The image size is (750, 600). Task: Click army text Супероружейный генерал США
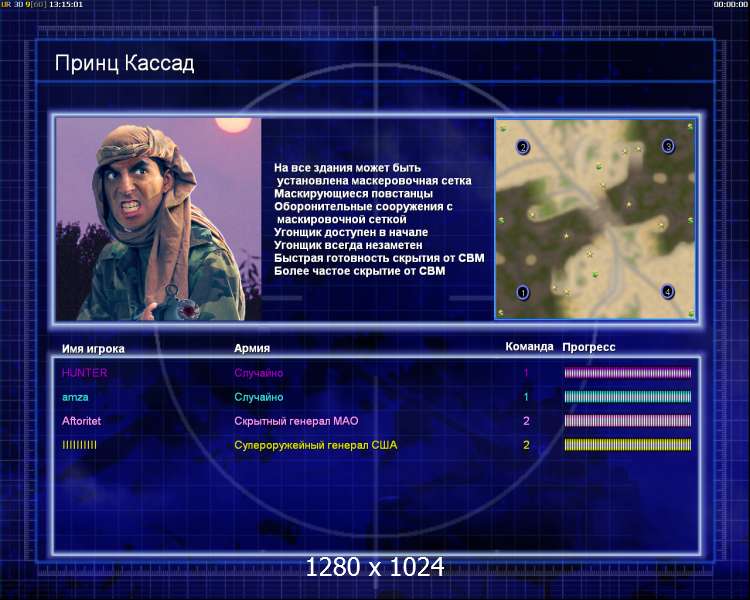tap(316, 445)
